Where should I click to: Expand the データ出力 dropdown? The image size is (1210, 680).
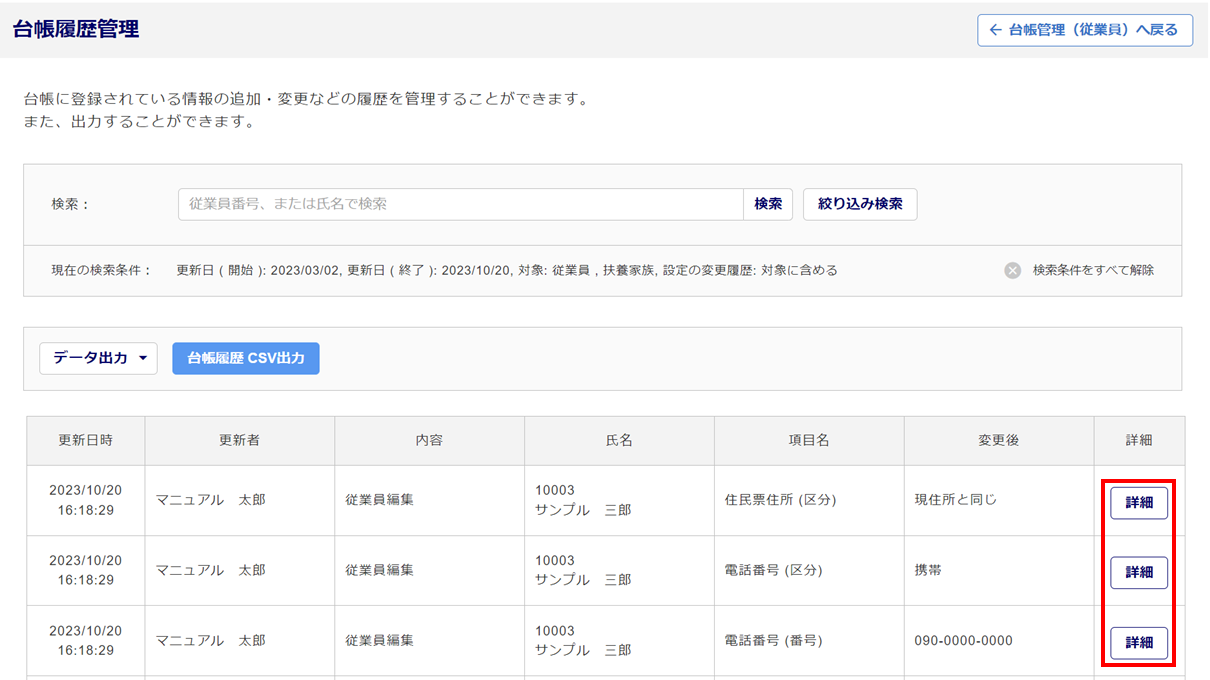click(x=98, y=358)
